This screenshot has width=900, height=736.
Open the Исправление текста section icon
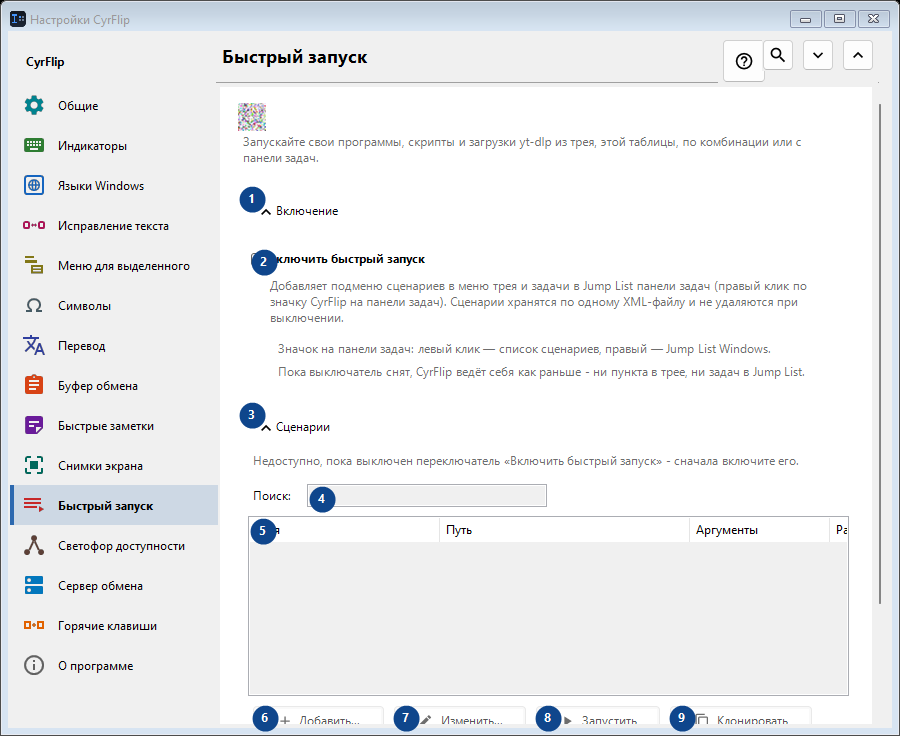point(34,226)
